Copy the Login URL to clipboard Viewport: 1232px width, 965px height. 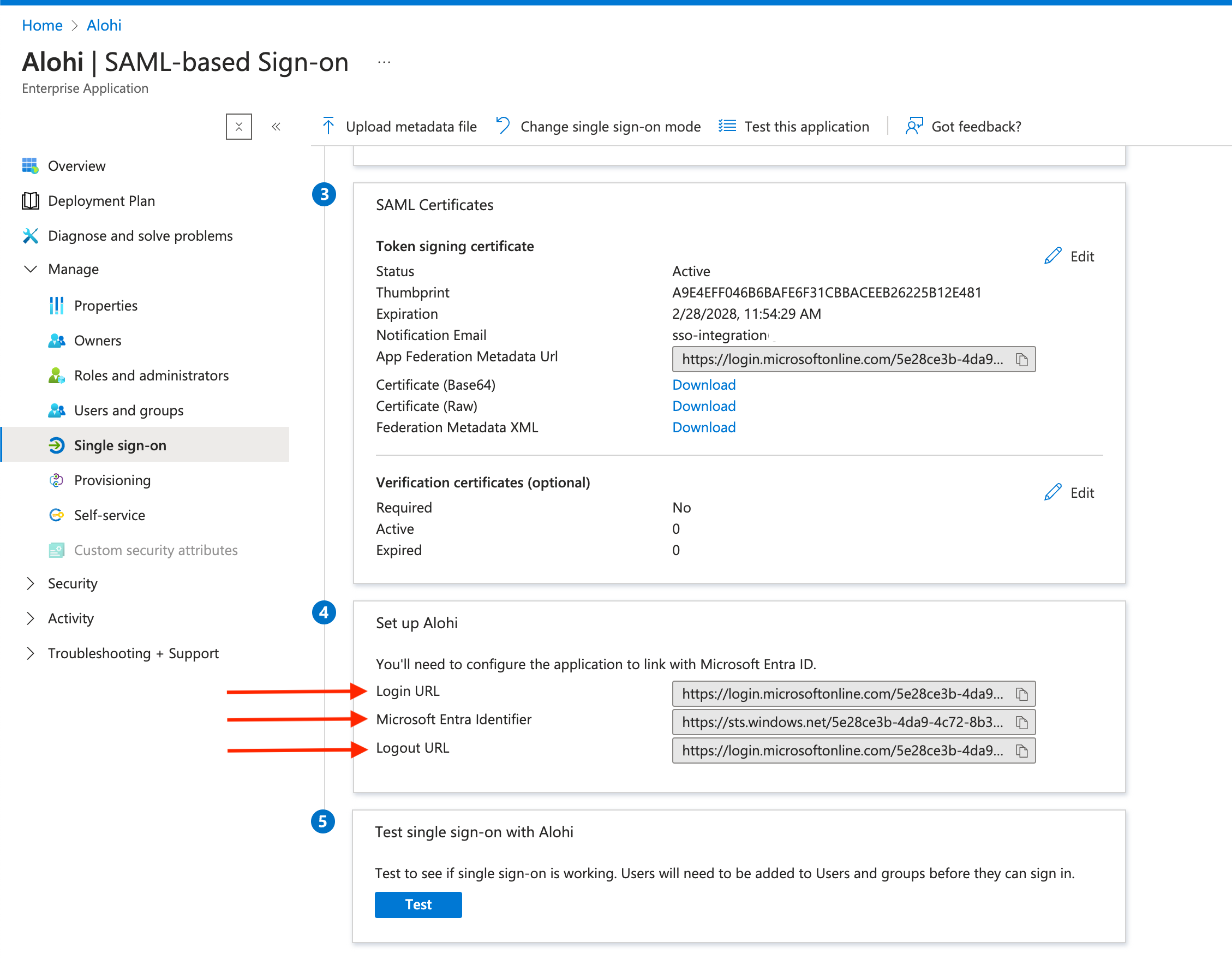click(x=1021, y=694)
